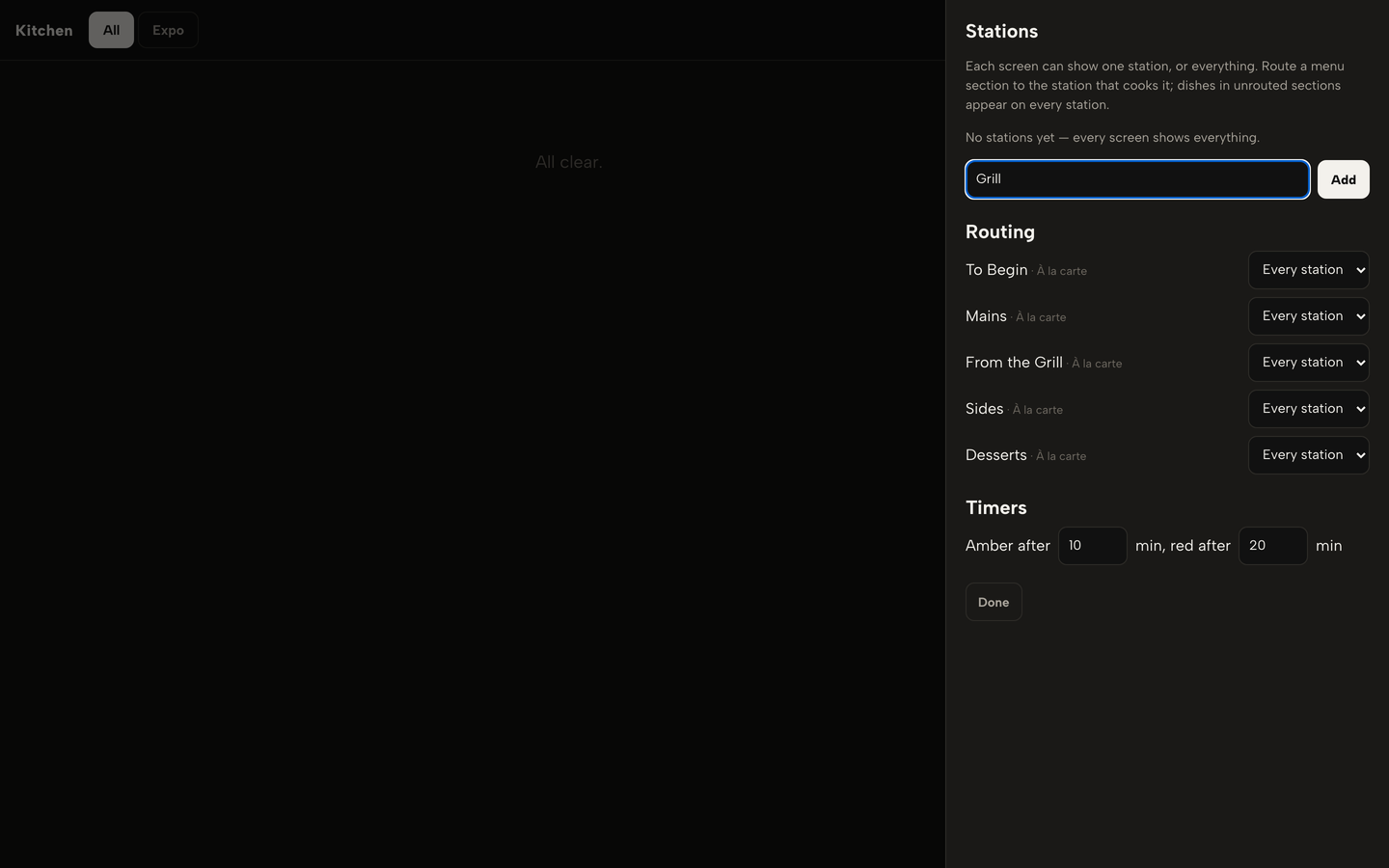Viewport: 1389px width, 868px height.
Task: Click the "To Begin" section label
Action: 996,270
